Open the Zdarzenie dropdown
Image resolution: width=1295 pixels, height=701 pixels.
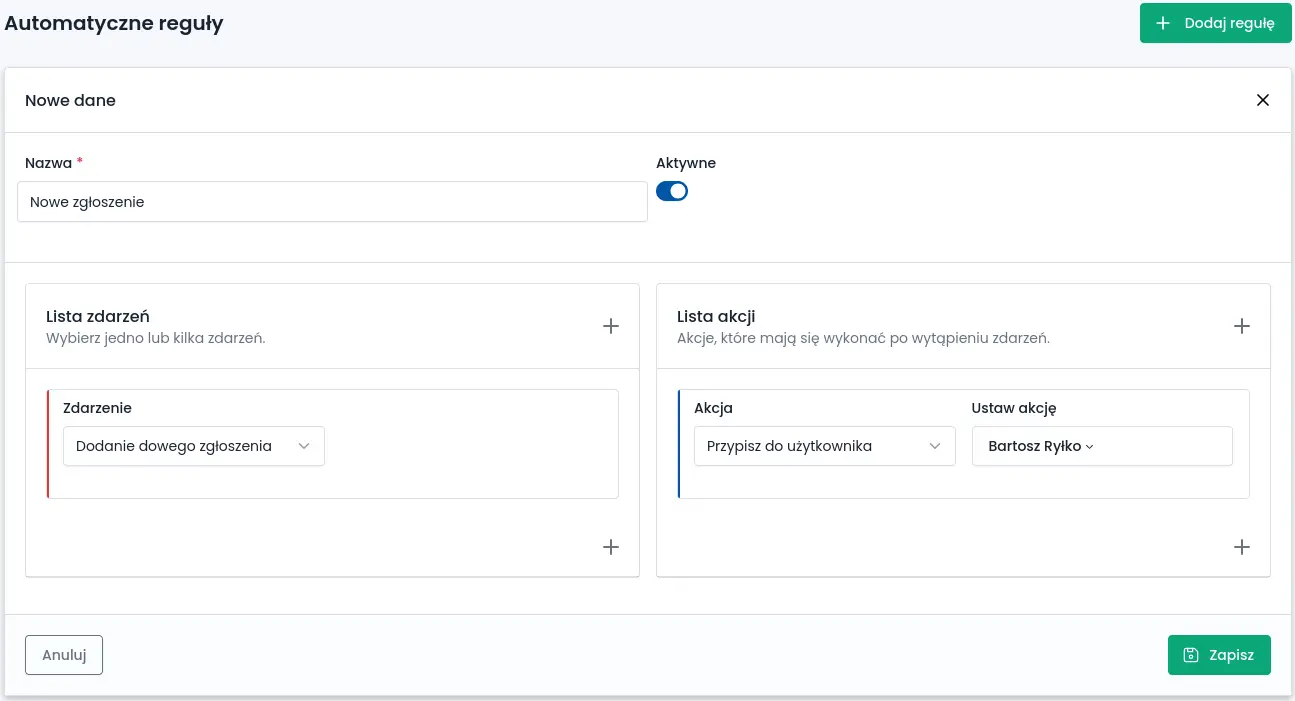194,446
